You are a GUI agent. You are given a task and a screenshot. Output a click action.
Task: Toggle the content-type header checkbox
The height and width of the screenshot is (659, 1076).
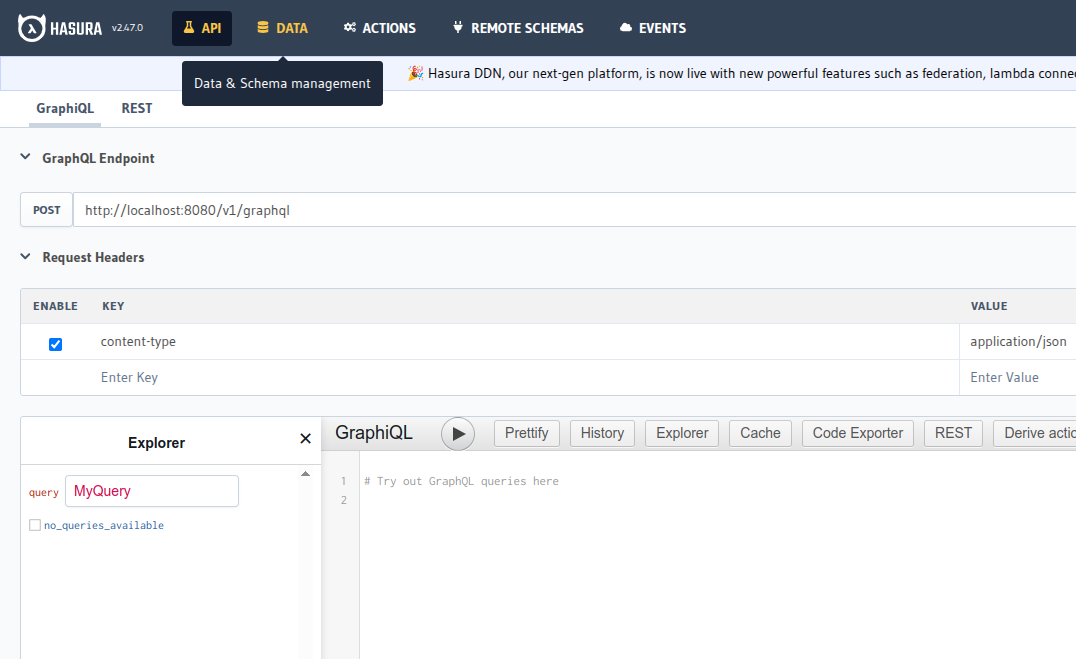click(56, 344)
